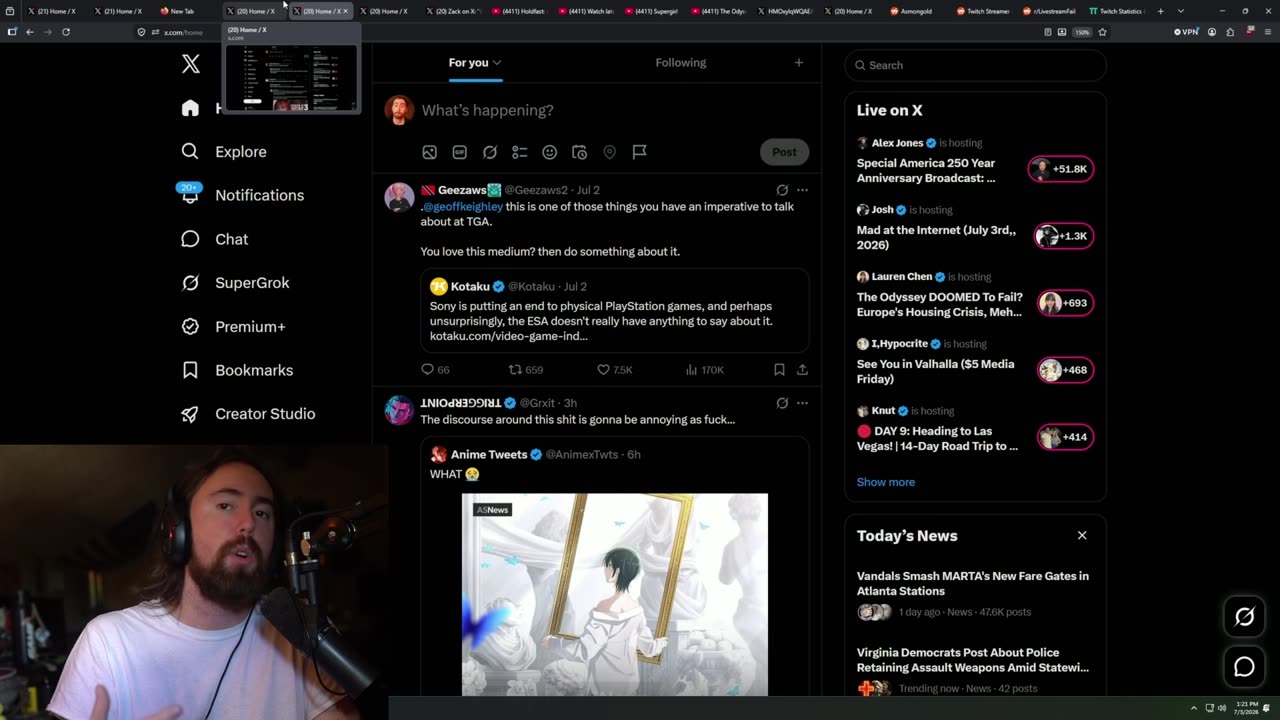1280x720 pixels.
Task: Click Grok icon on Geezaws post
Action: tap(782, 190)
